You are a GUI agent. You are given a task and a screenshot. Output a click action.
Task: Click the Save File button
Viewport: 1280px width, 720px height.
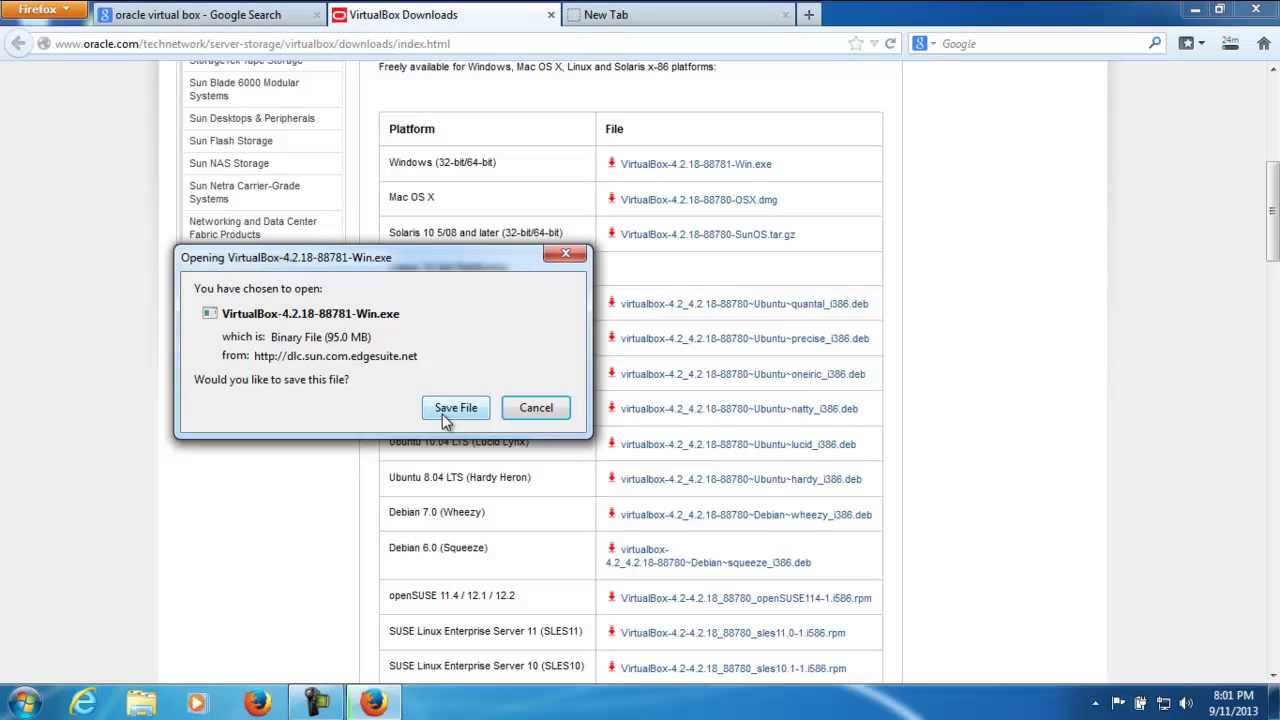(456, 408)
